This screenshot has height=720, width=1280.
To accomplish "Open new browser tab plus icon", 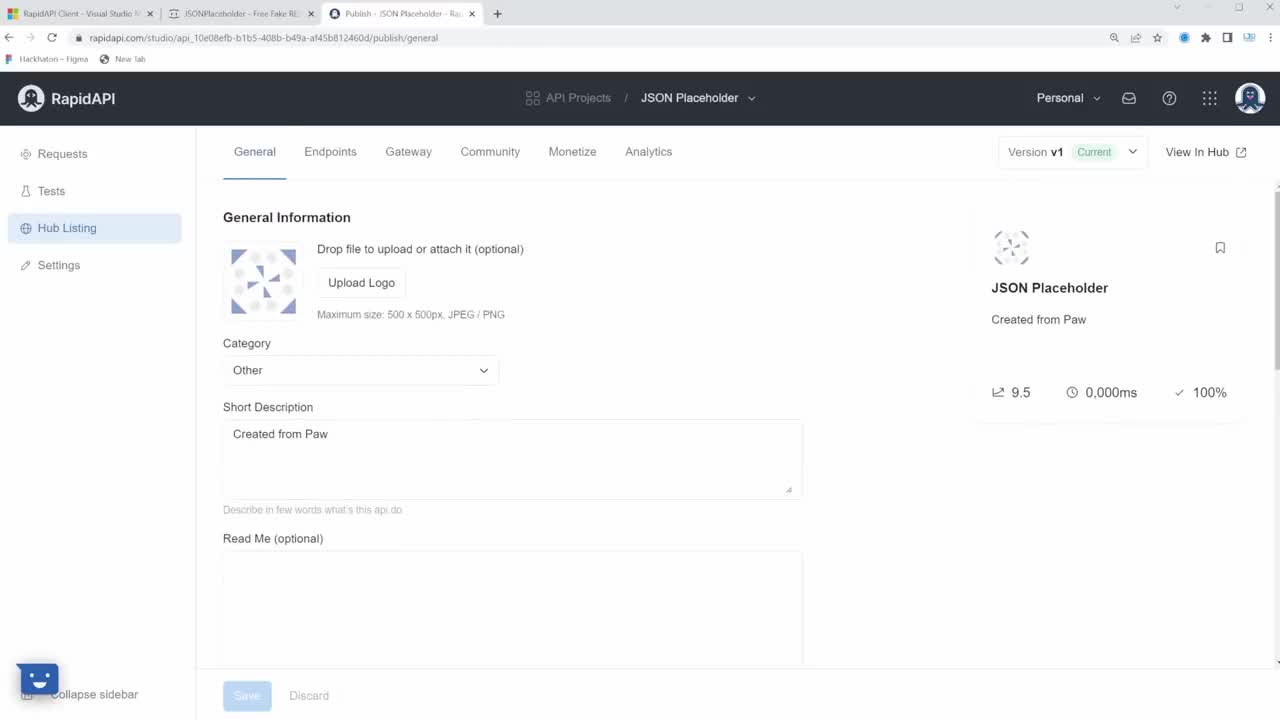I will point(497,14).
